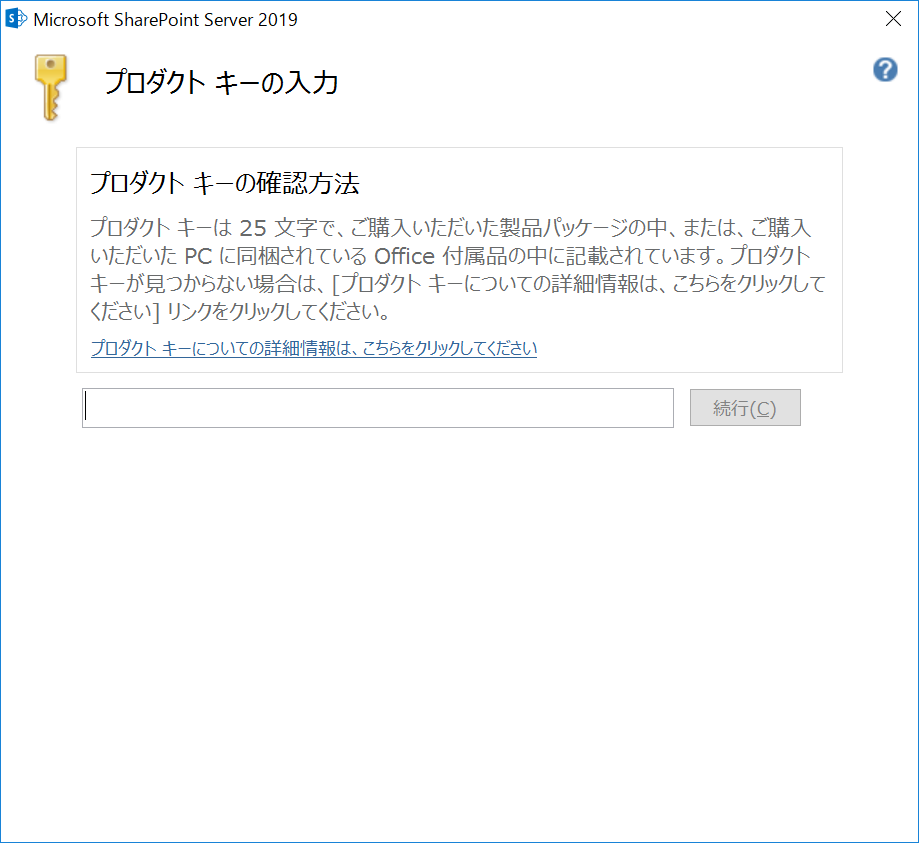Viewport: 919px width, 843px height.
Task: Close the SharePoint Server 2019 setup window
Action: 893,19
